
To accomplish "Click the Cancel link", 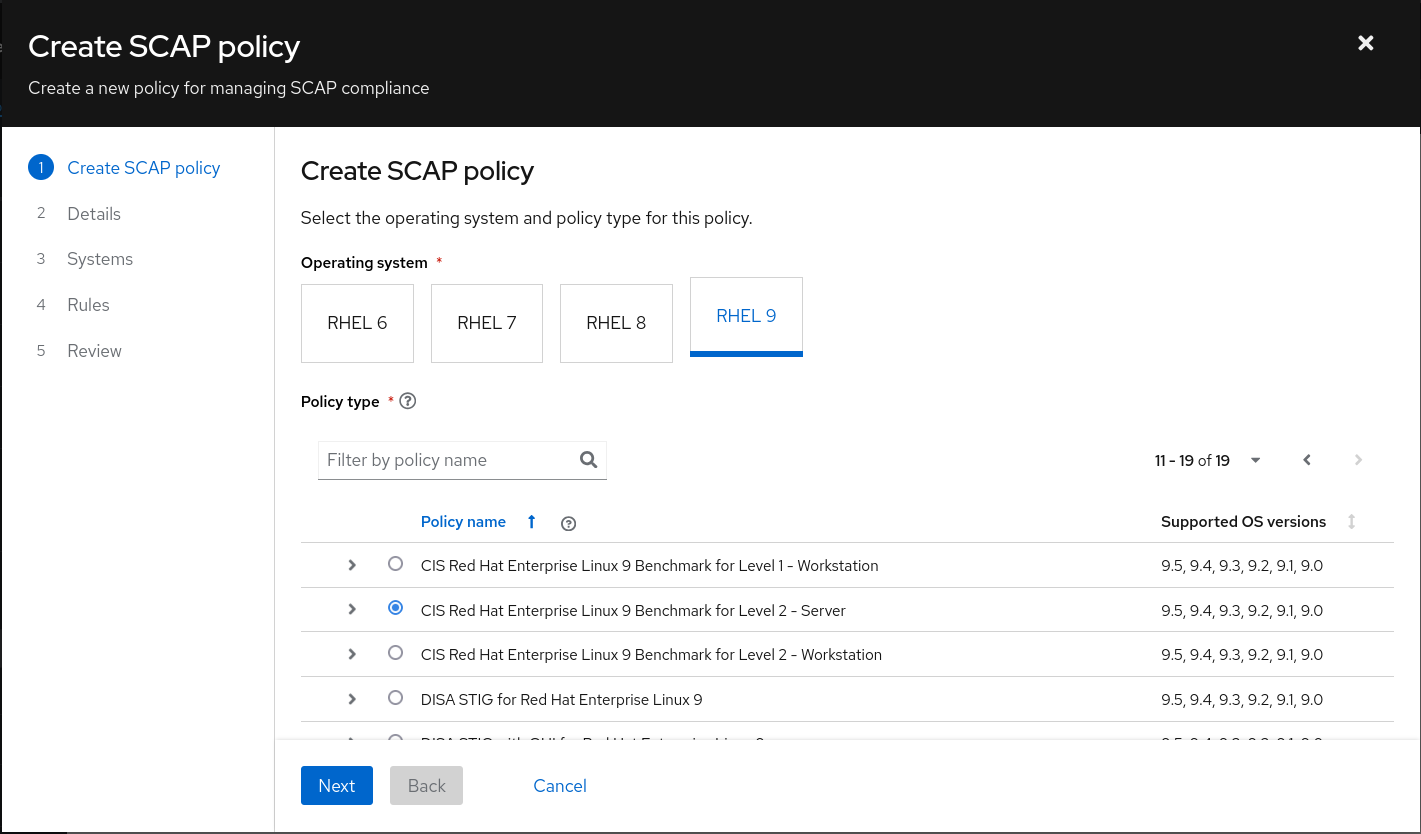I will [x=560, y=786].
